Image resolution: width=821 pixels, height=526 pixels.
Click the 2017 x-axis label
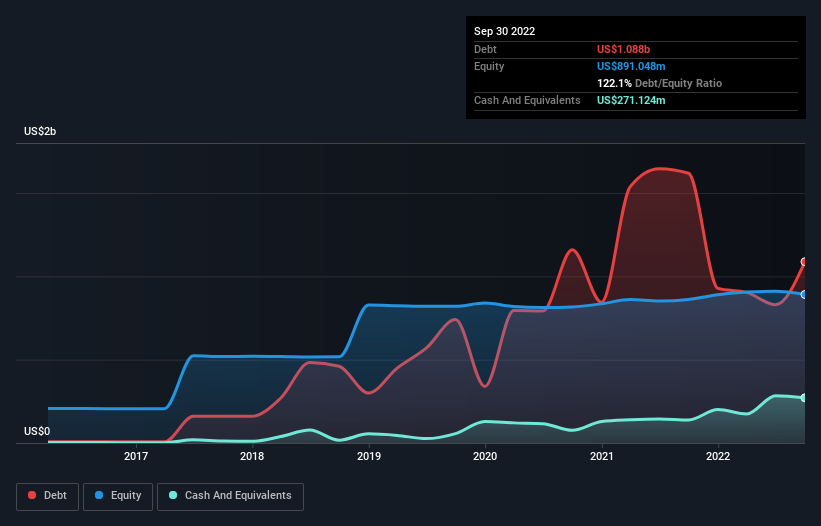click(136, 456)
